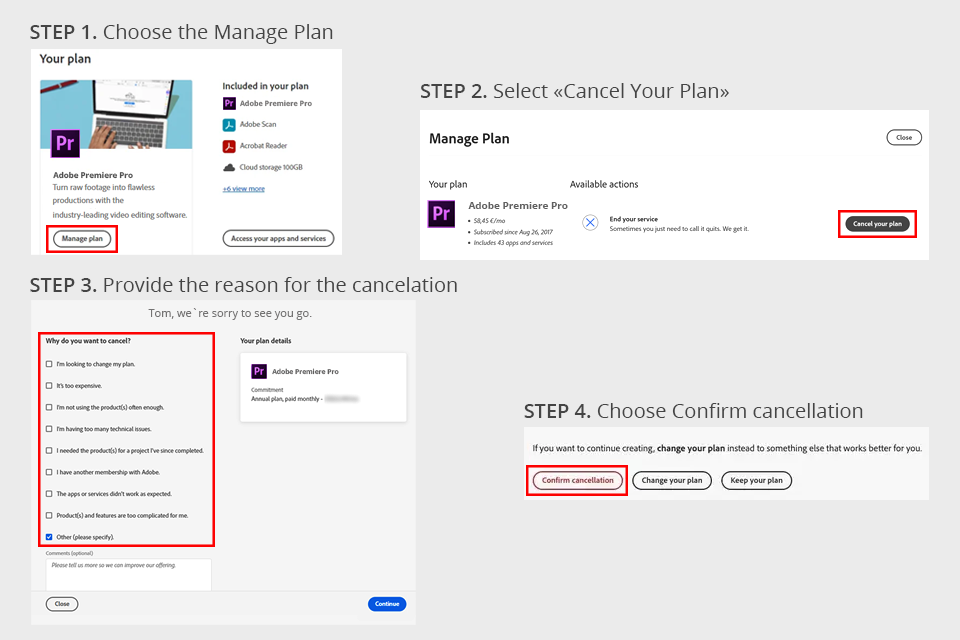
Task: Click Confirm cancellation button
Action: tap(577, 480)
